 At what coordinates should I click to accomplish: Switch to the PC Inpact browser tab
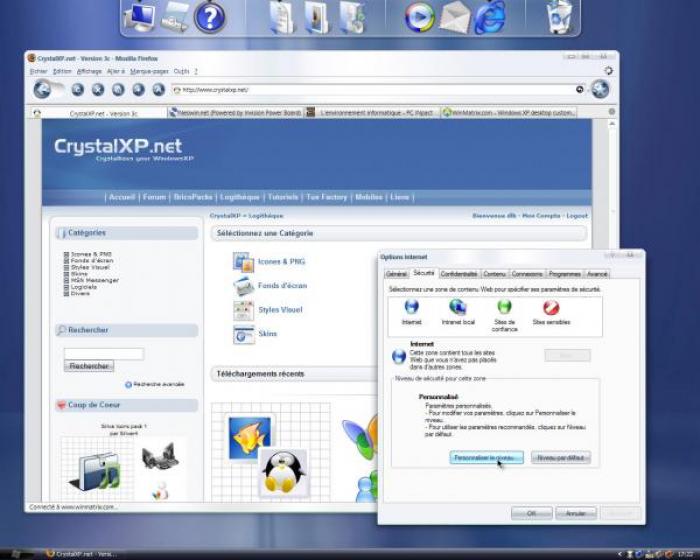[372, 113]
